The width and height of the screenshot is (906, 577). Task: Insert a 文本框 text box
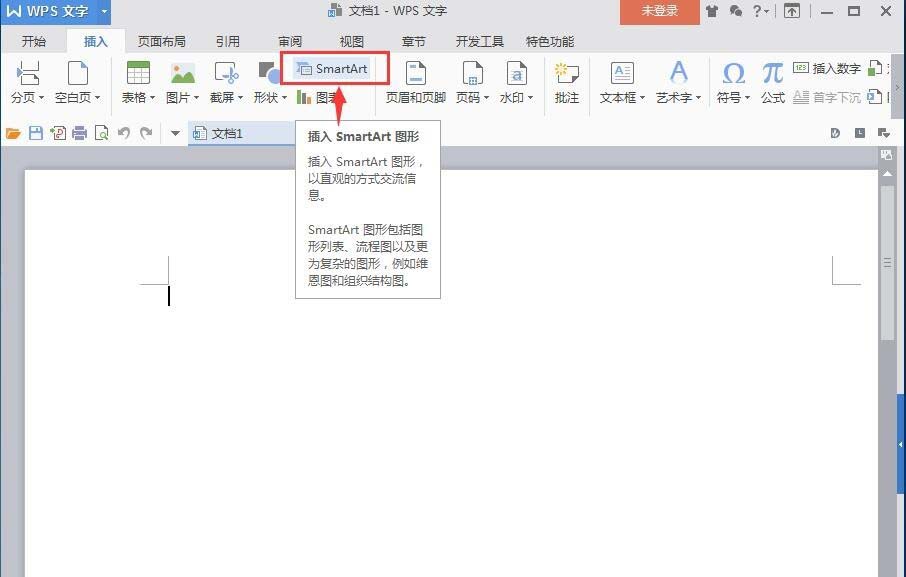(x=622, y=73)
